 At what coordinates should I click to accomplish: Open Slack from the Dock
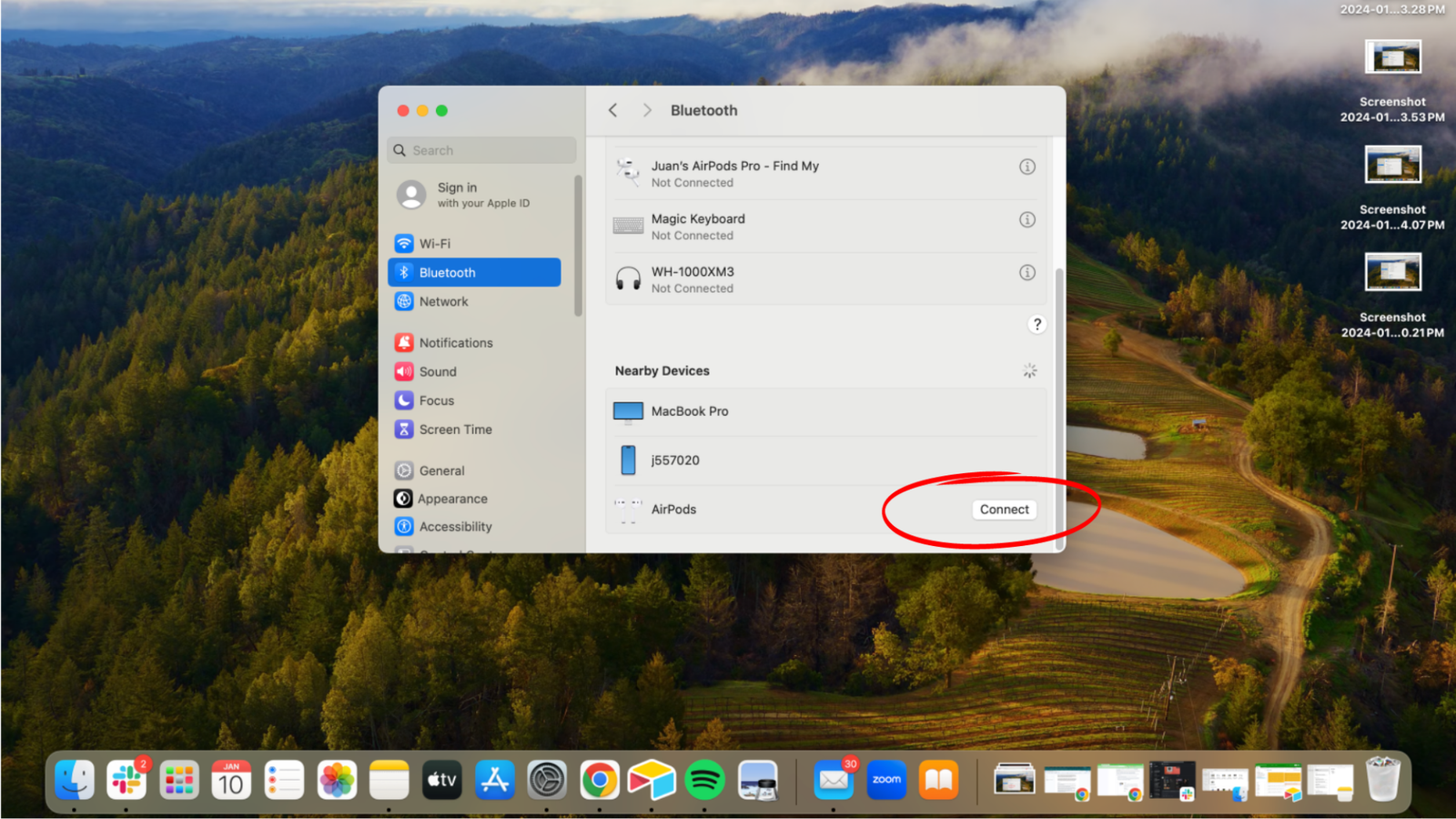click(126, 780)
